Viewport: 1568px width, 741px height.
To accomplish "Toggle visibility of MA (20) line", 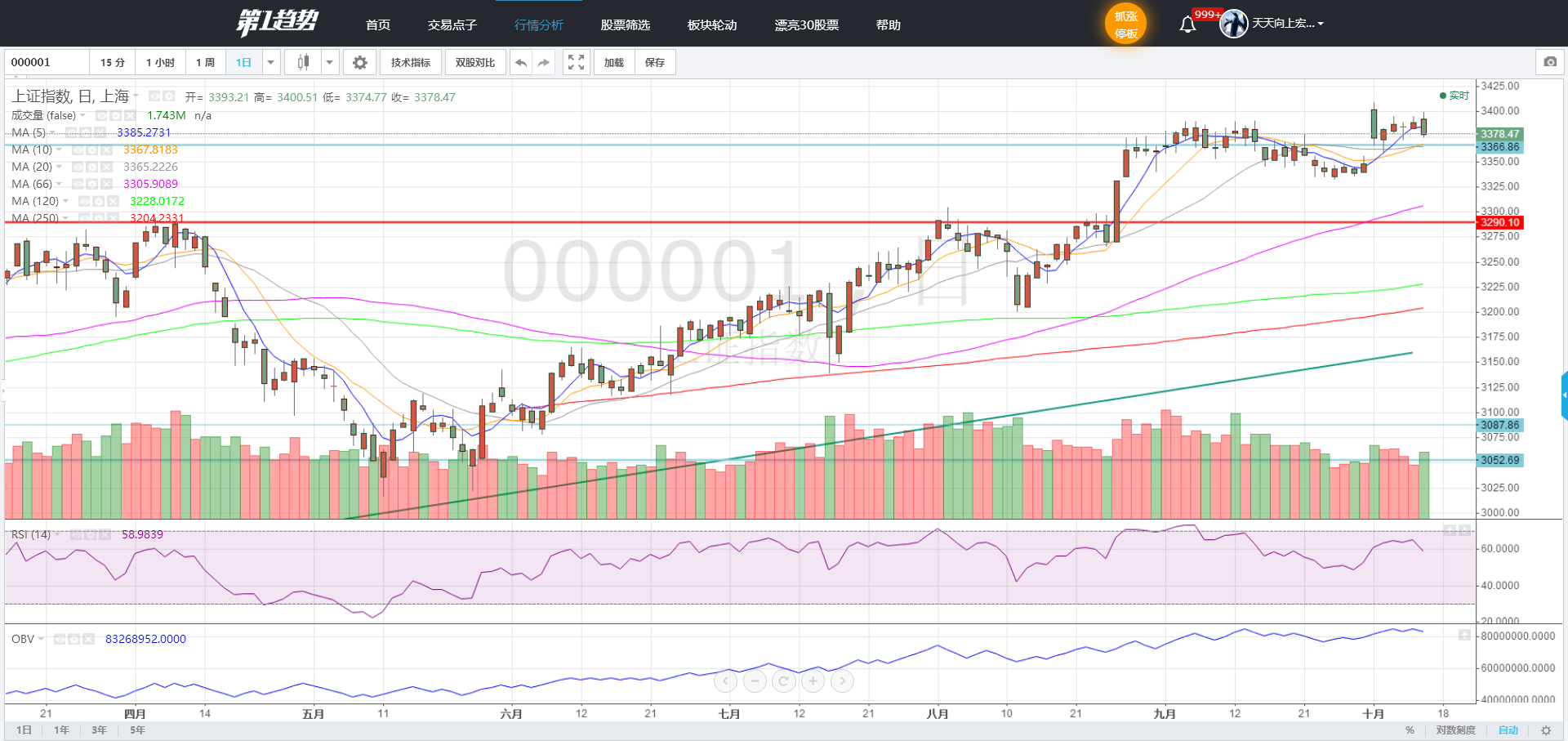I will 78,167.
